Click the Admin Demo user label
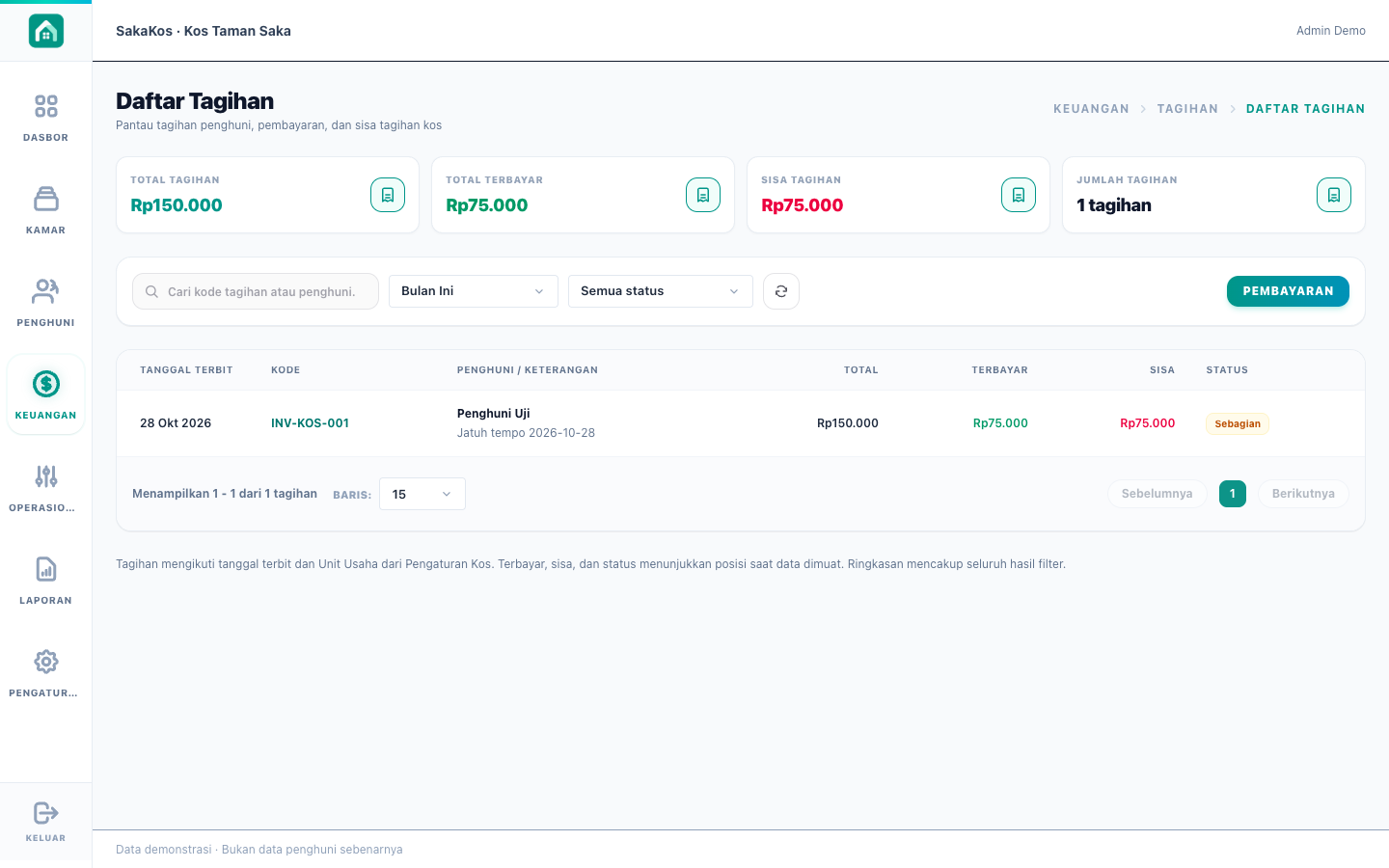The image size is (1389, 868). pos(1331,31)
